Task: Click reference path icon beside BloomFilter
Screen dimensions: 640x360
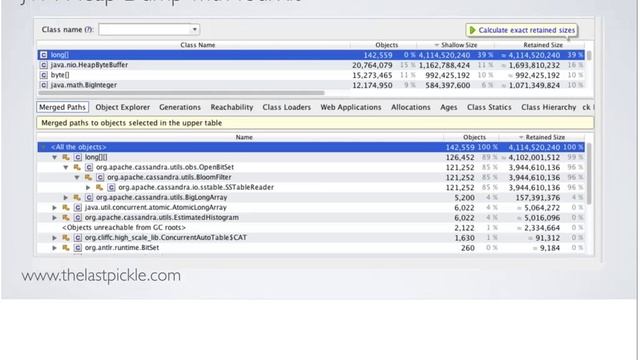Action: (x=88, y=177)
